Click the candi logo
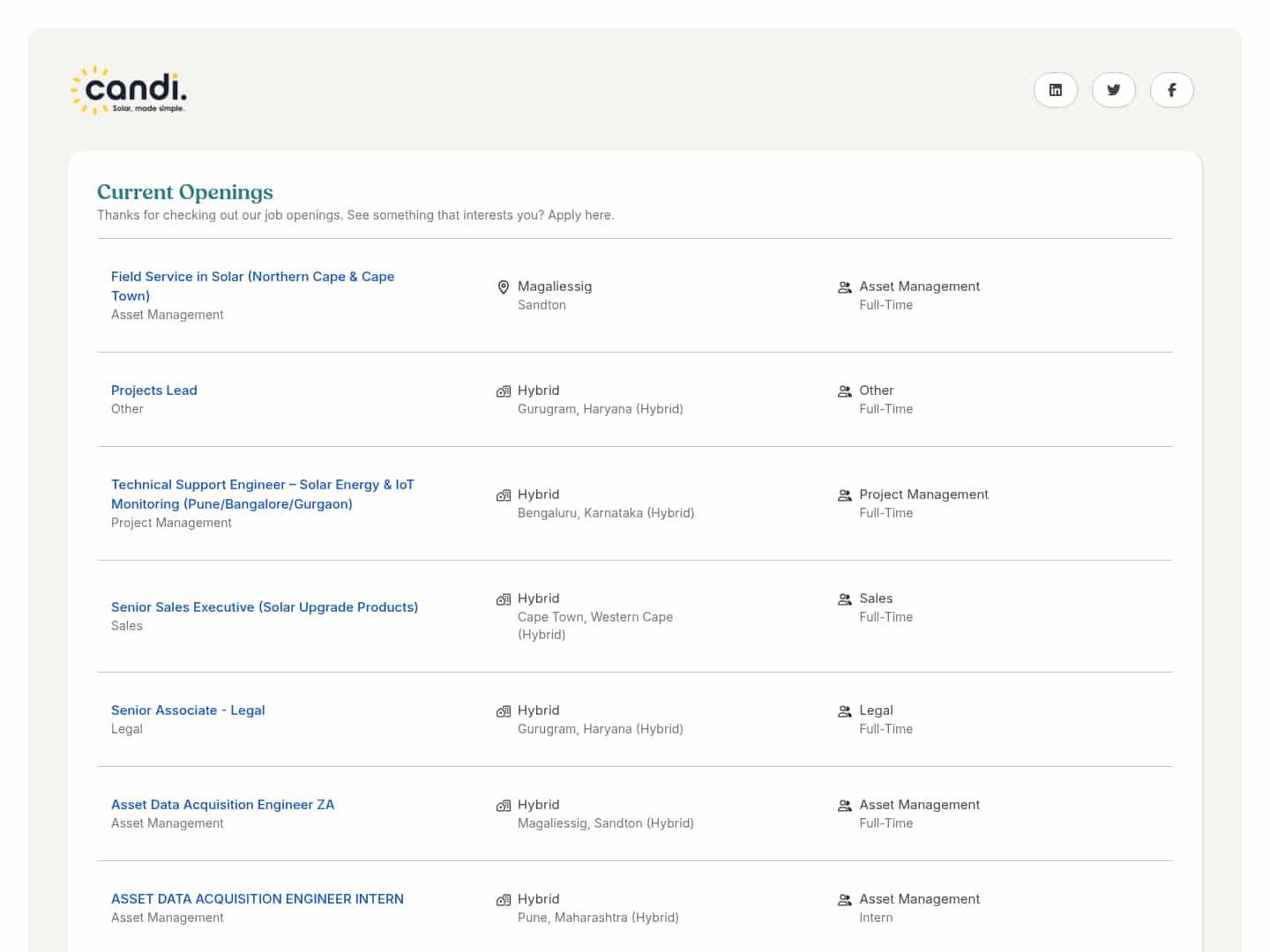The height and width of the screenshot is (952, 1270). 129,90
